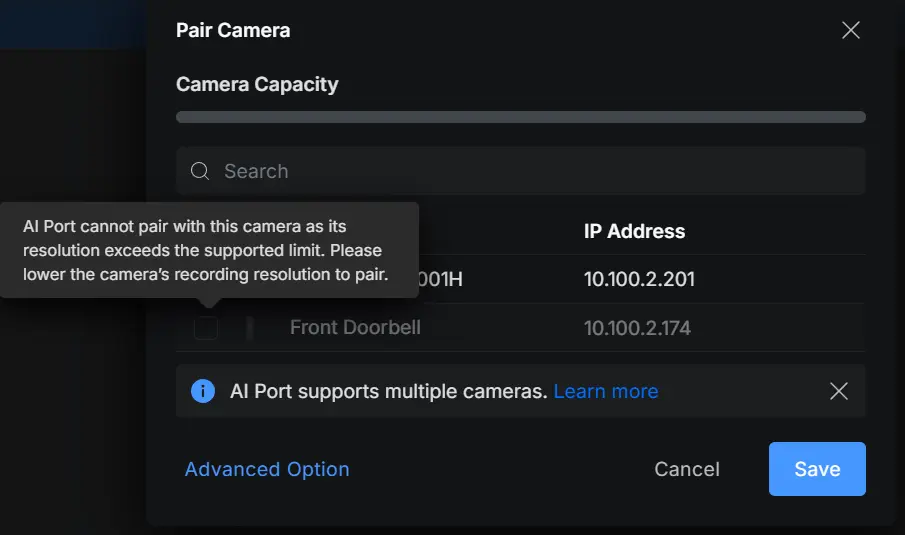Screen dimensions: 905x535
Task: Open the Learn more link
Action: [x=605, y=391]
